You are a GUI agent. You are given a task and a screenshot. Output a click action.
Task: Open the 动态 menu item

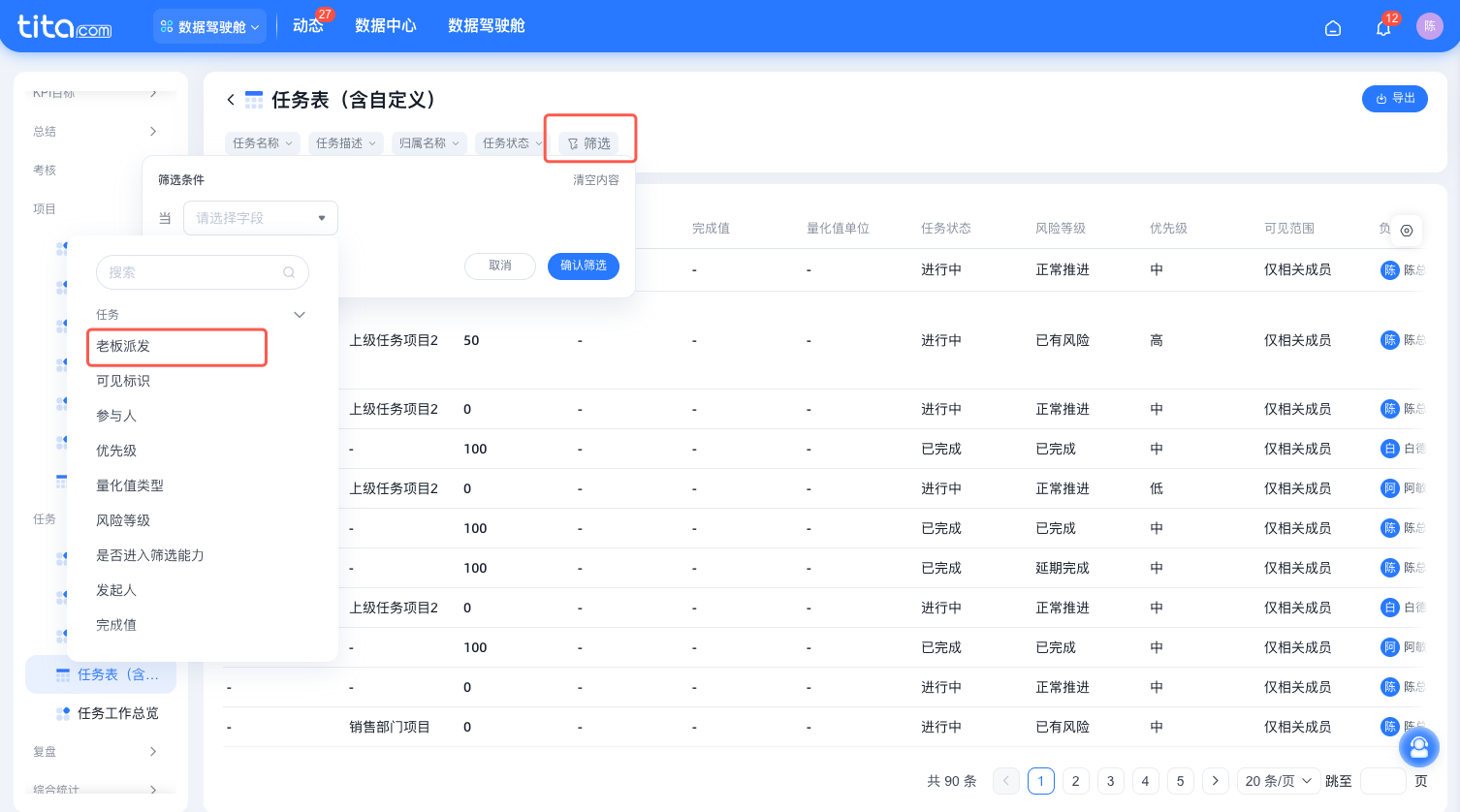tap(309, 26)
